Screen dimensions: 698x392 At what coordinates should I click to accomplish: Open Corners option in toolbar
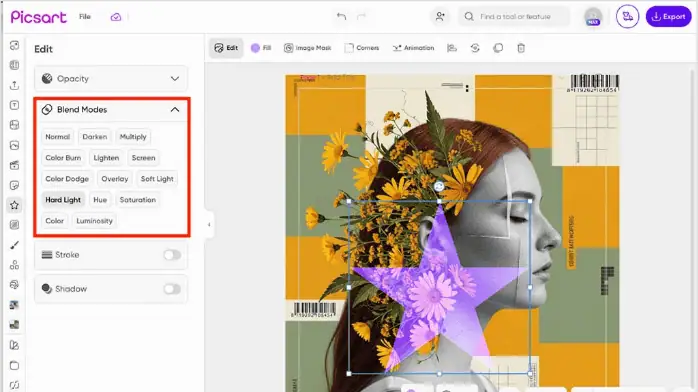pyautogui.click(x=362, y=48)
